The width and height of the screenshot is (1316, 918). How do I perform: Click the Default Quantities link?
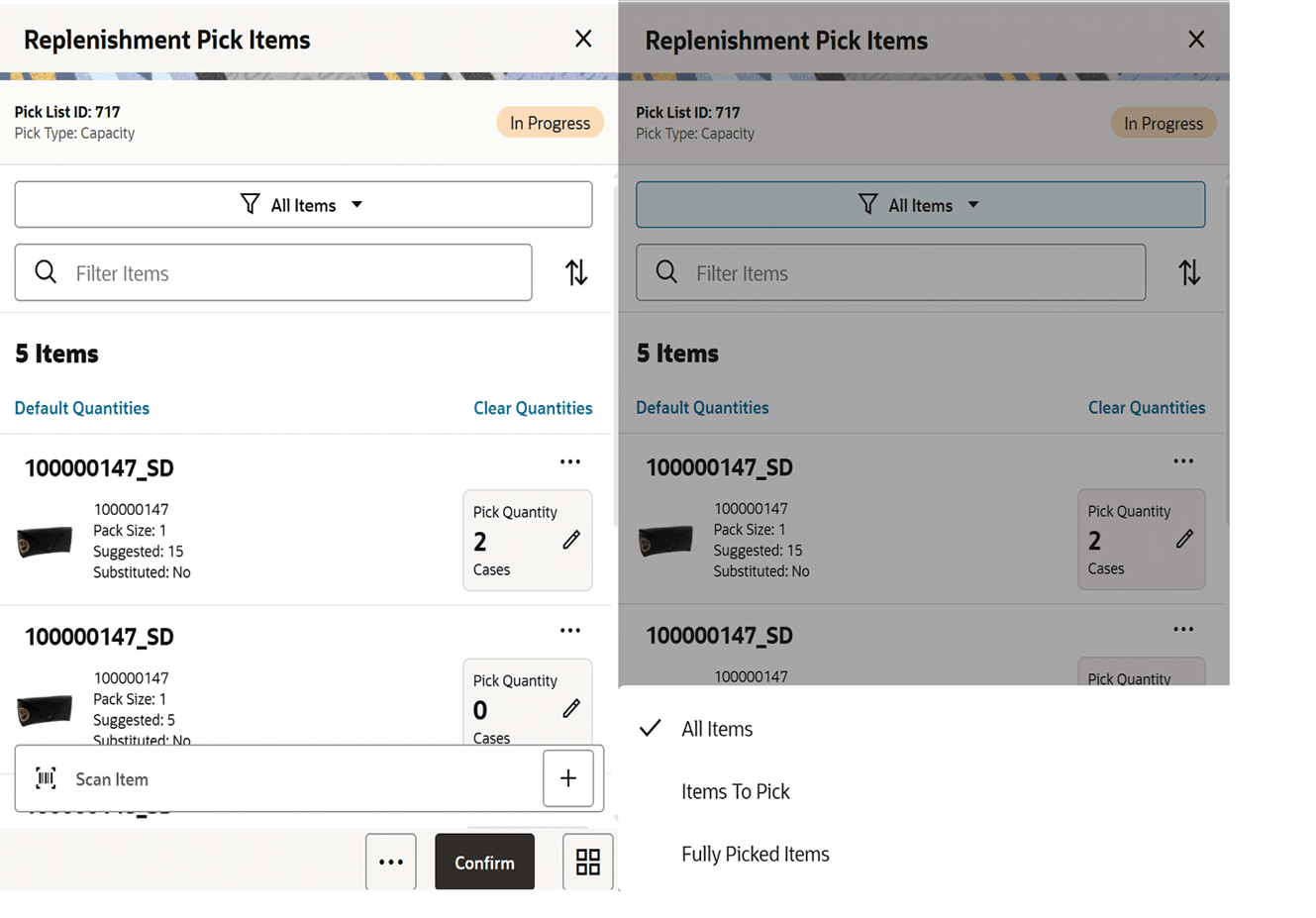pos(81,407)
